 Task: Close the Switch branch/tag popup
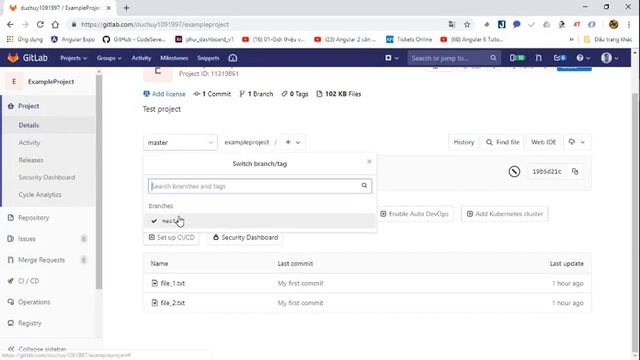(x=369, y=162)
